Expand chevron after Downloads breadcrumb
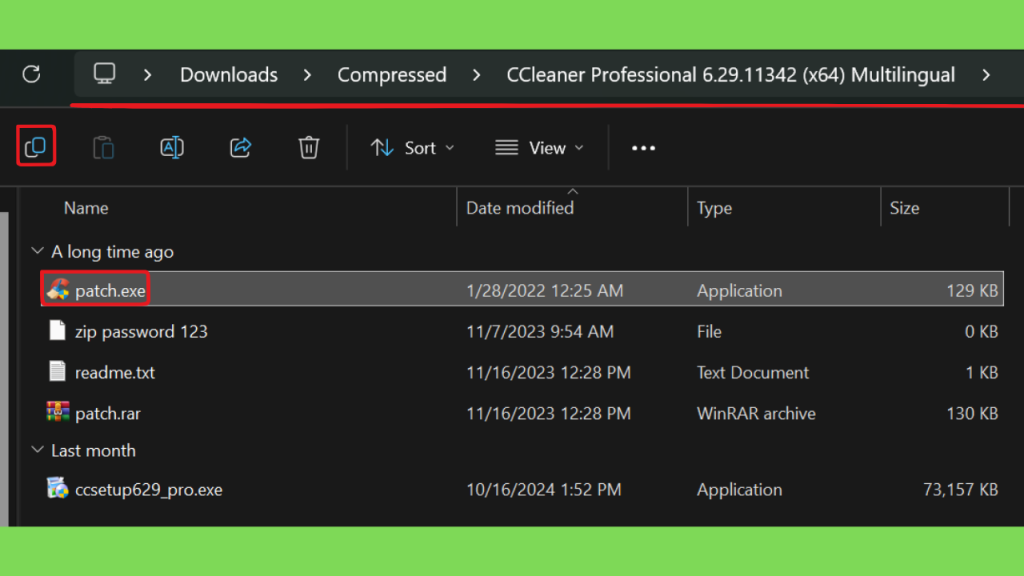Screen dimensions: 1024x576 pos(308,75)
